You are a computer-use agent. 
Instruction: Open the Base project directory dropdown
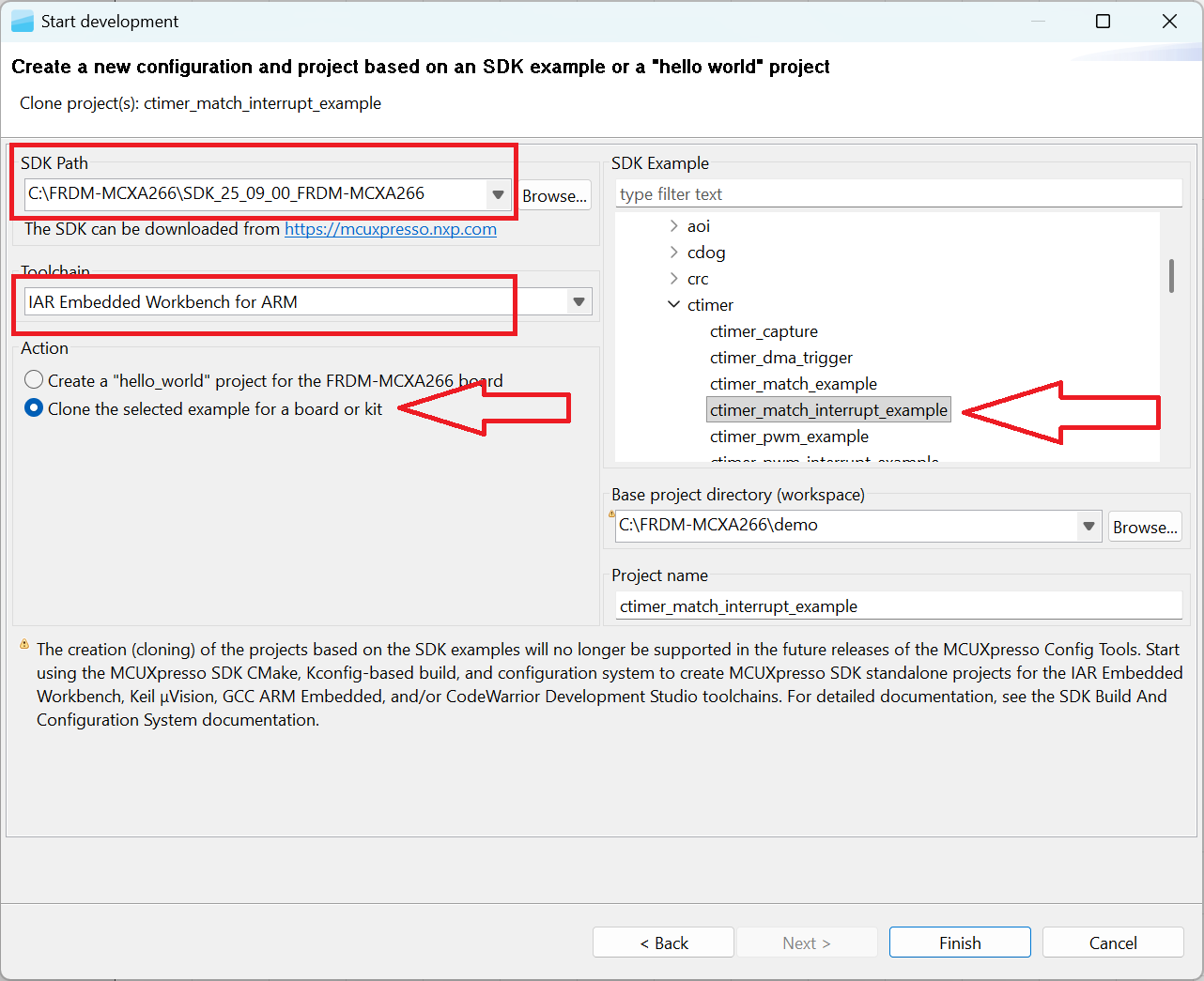[1088, 526]
